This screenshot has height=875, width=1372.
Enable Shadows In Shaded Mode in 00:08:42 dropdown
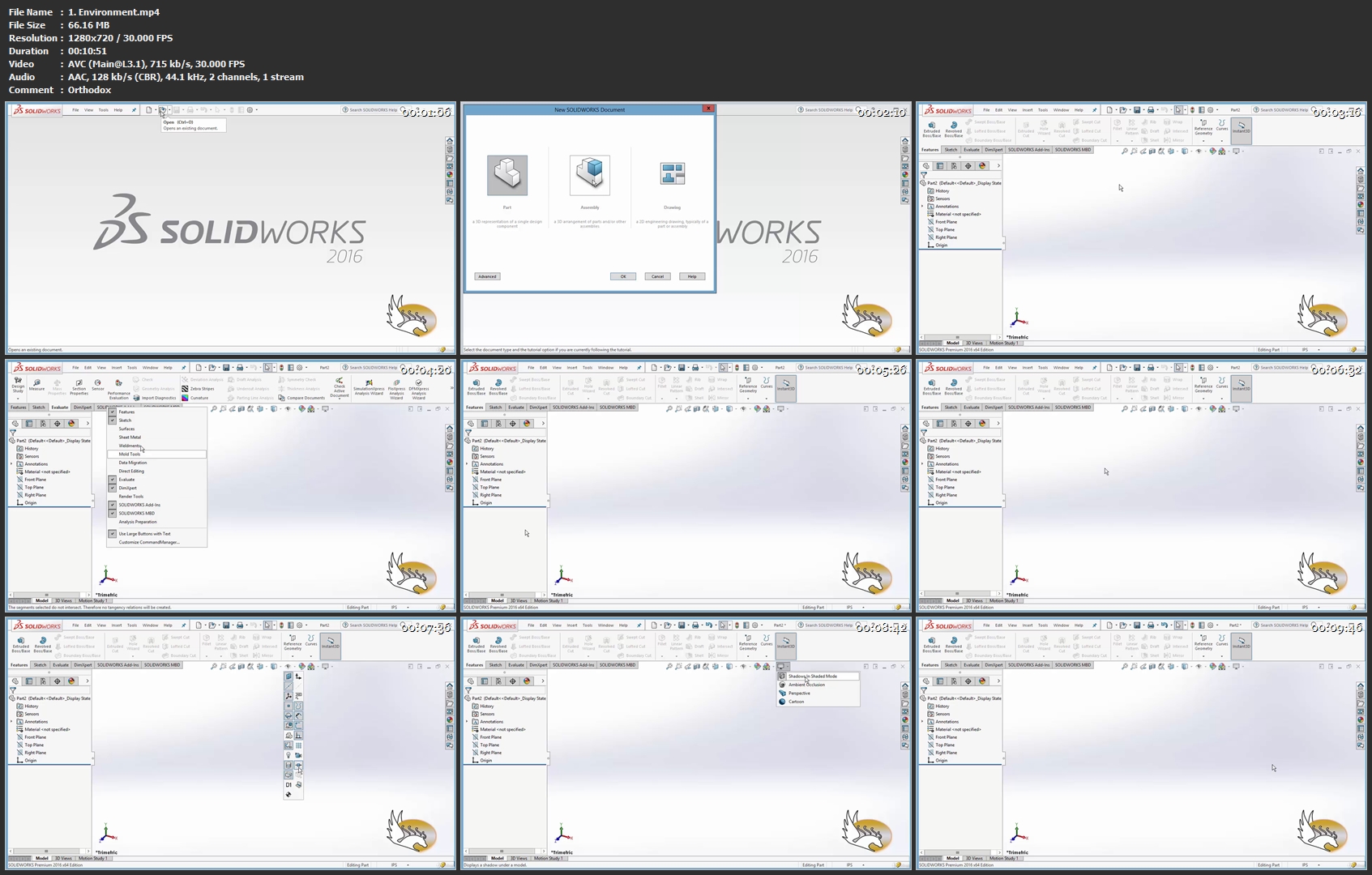(x=818, y=676)
